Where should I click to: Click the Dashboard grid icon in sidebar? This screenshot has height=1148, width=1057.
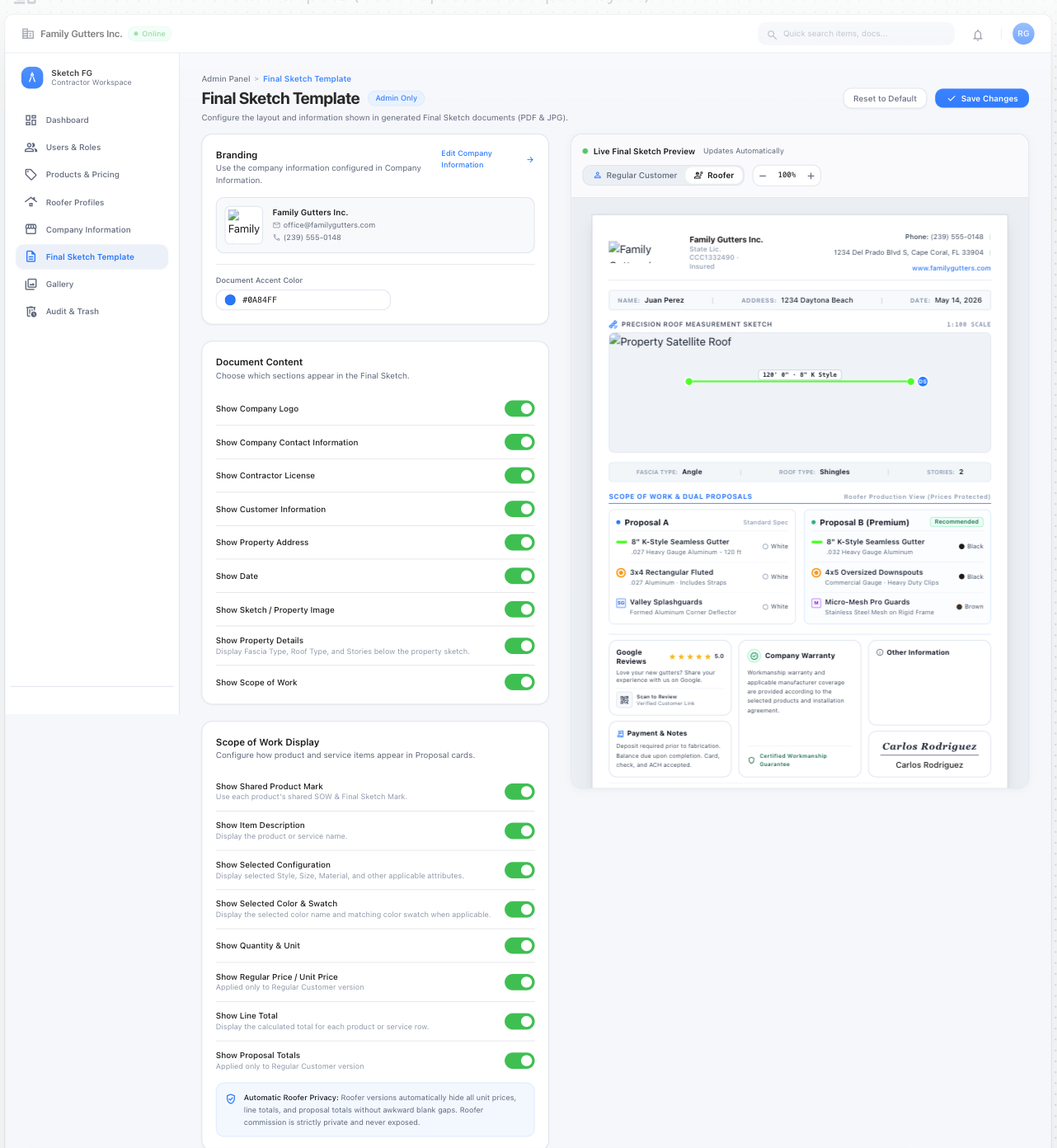point(31,120)
